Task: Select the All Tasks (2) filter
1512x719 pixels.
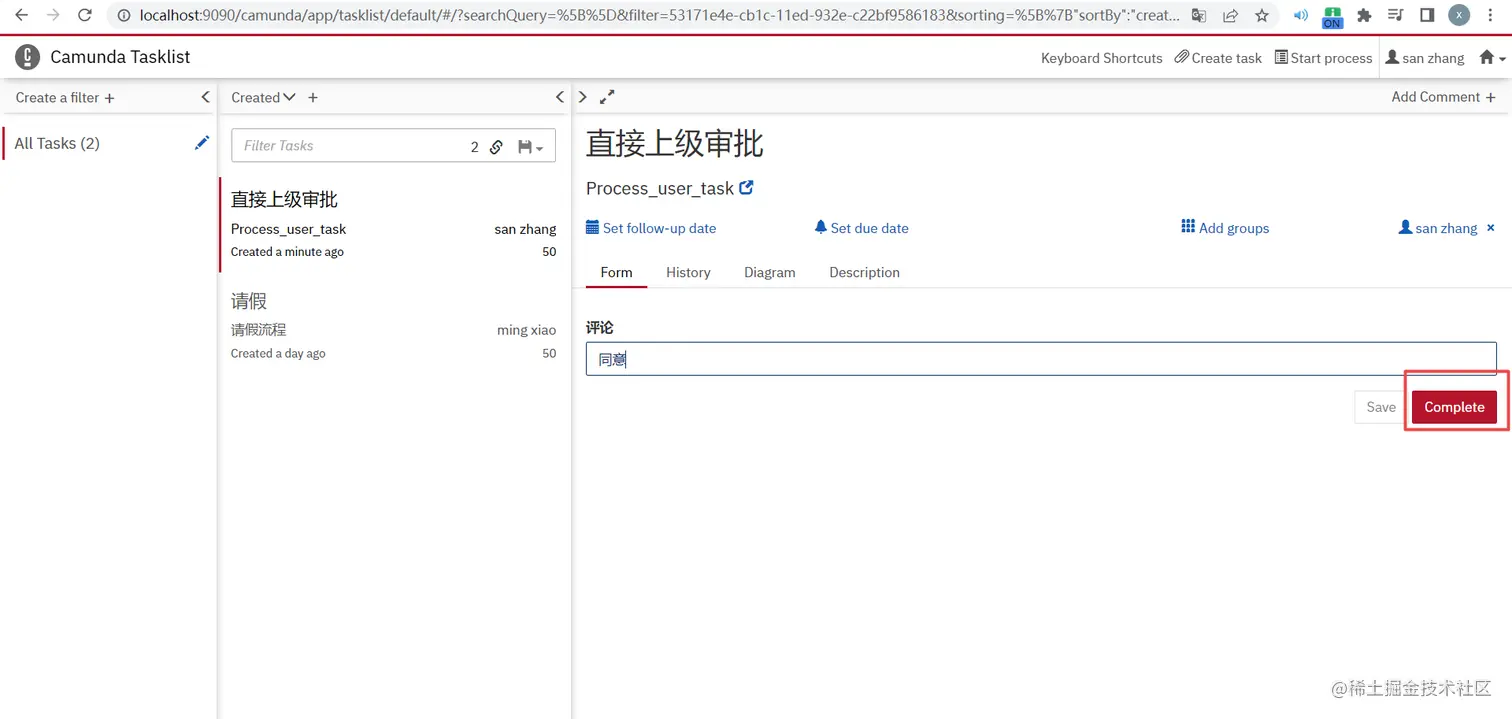Action: coord(57,143)
